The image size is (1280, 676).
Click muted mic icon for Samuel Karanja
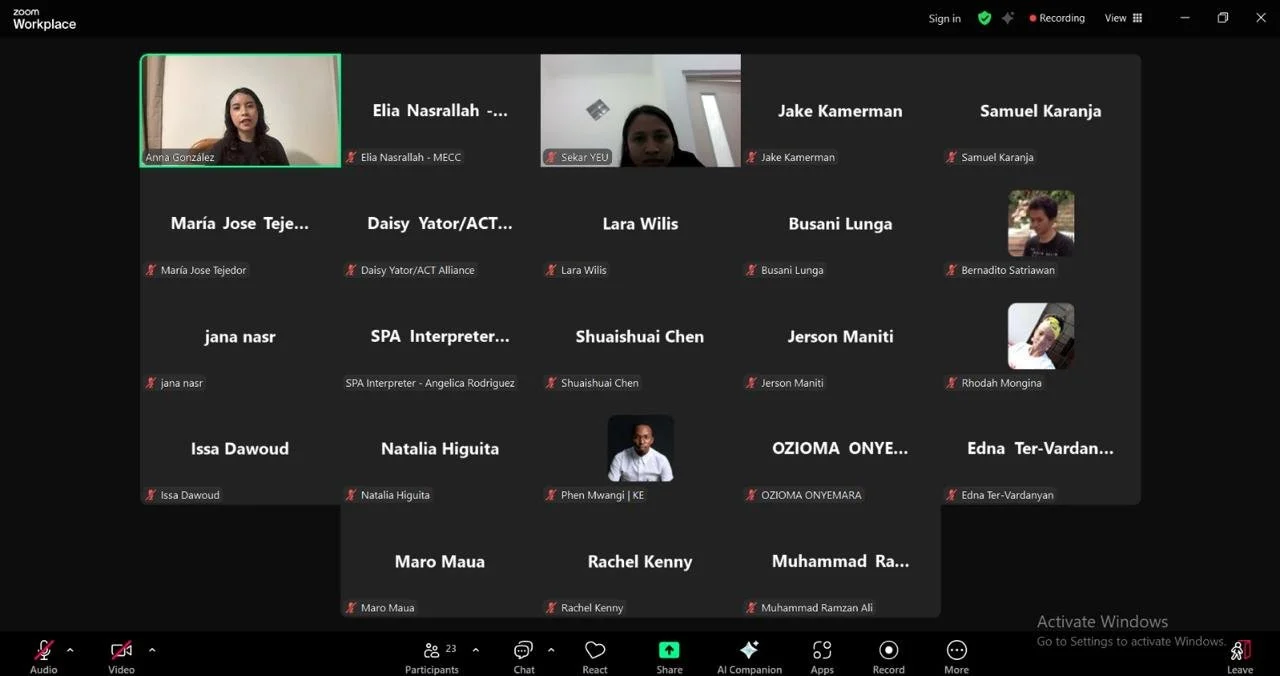951,157
